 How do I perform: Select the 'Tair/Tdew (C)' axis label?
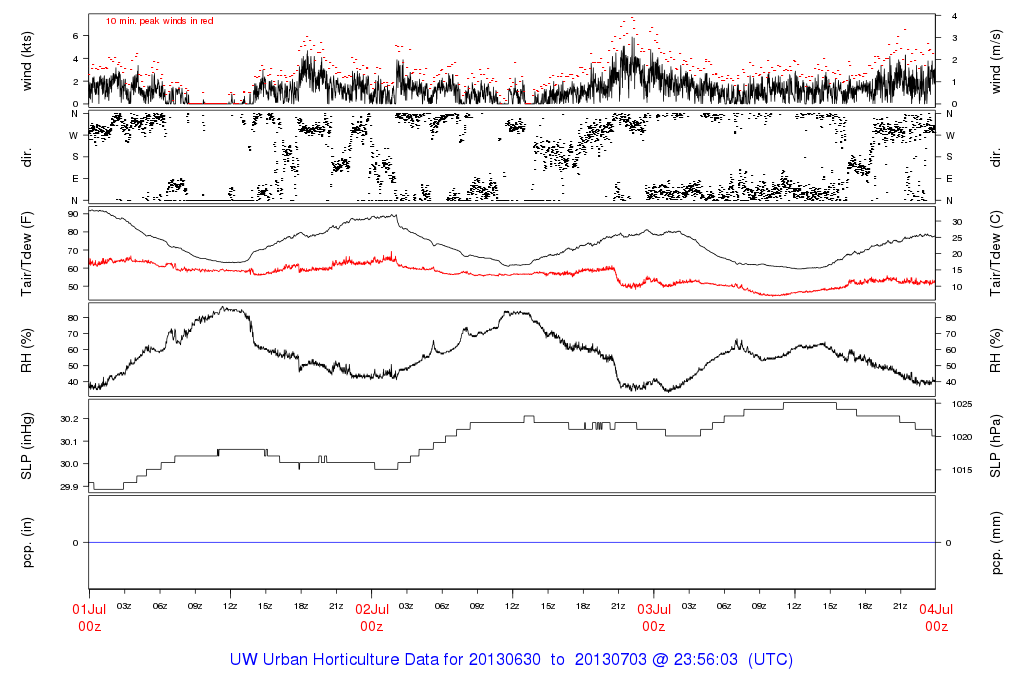coord(995,253)
